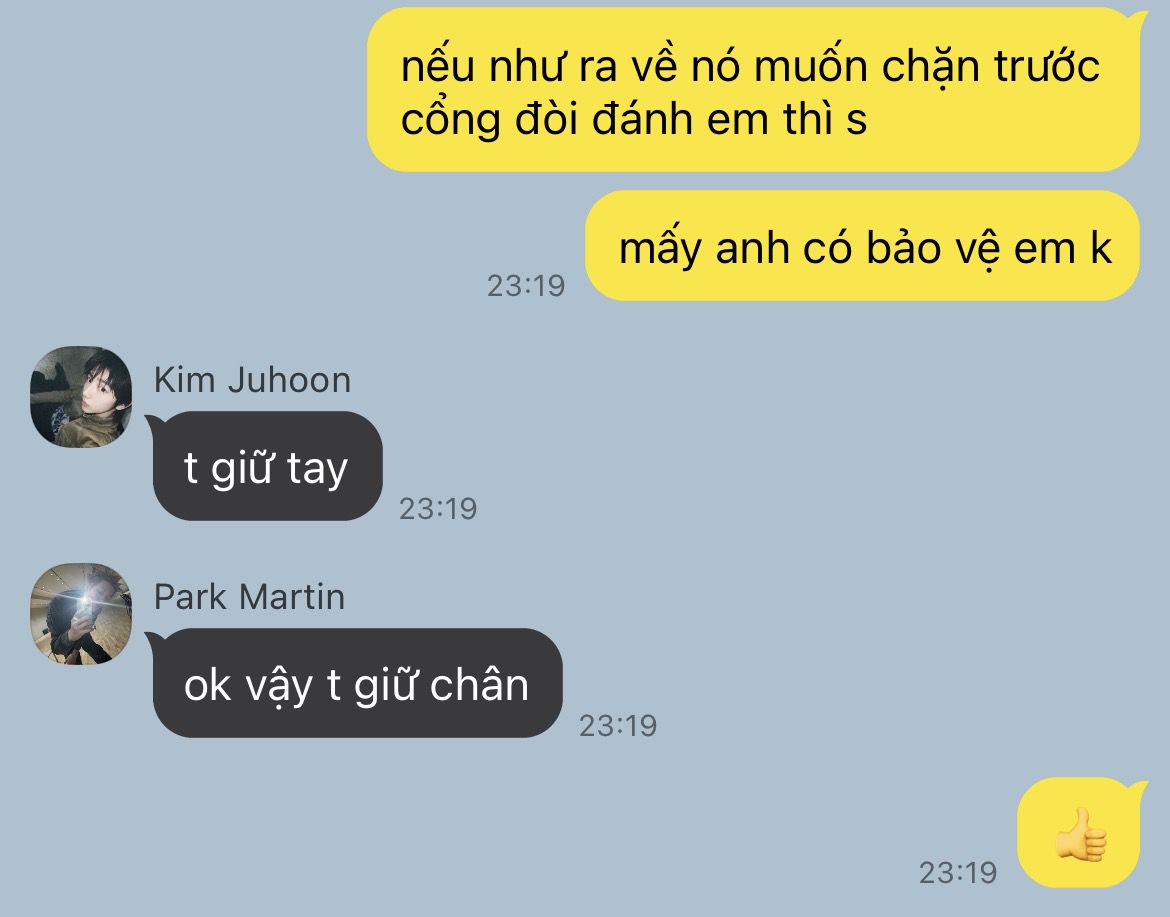Image resolution: width=1170 pixels, height=917 pixels.
Task: Tap the thumbs up emoji message
Action: [1079, 833]
